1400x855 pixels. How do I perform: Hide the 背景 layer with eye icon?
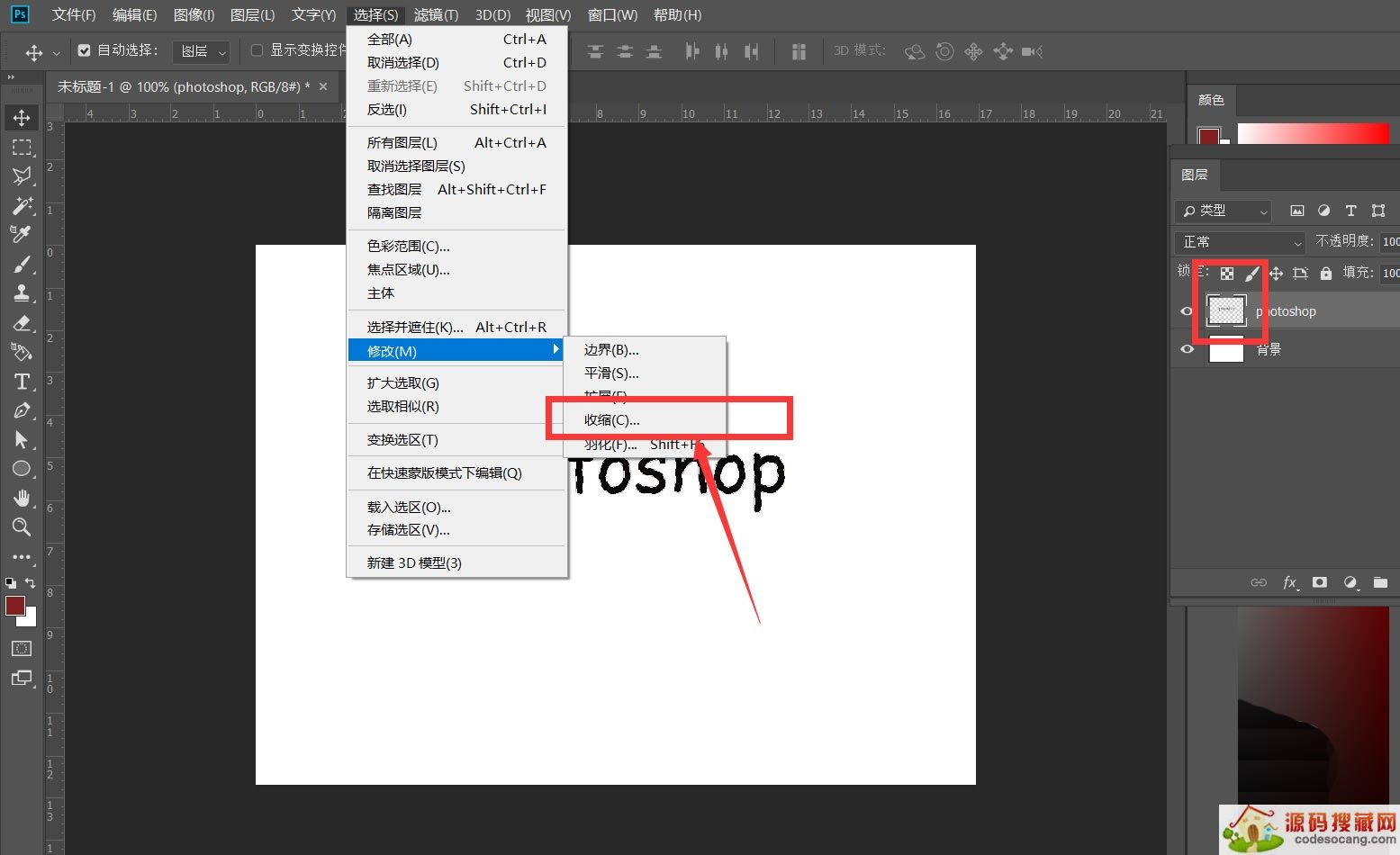coord(1187,349)
